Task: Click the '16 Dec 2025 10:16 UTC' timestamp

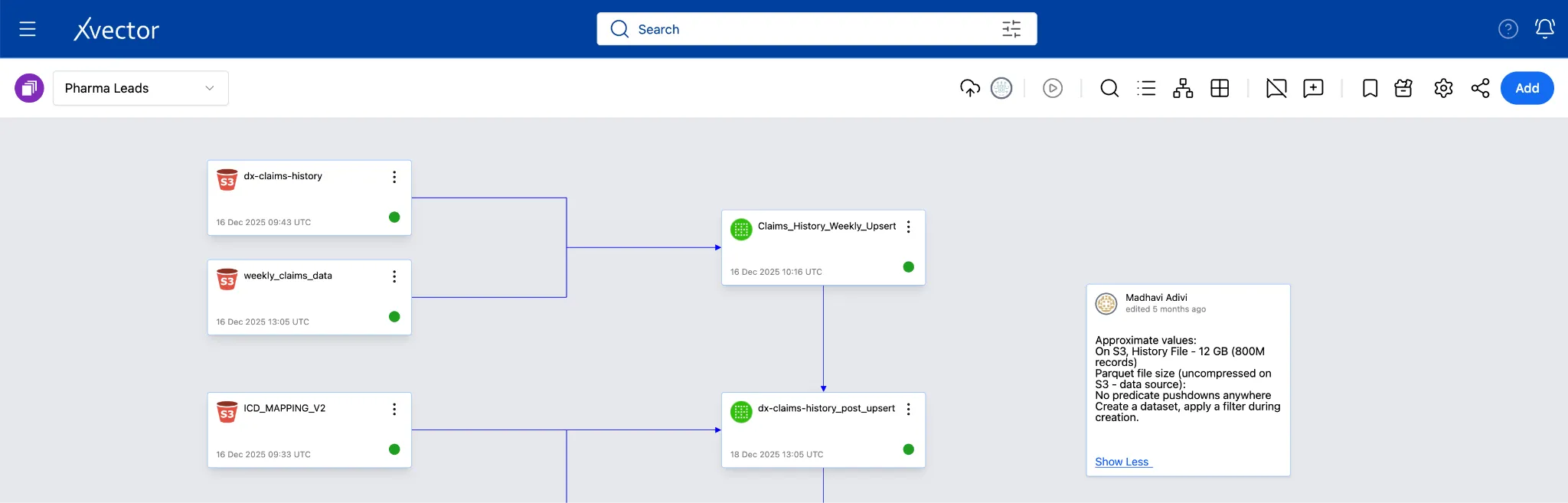Action: 776,272
